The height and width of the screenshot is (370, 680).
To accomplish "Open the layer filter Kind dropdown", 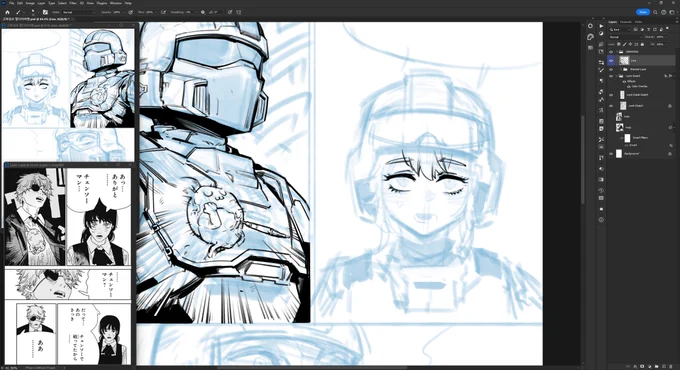I will (620, 29).
